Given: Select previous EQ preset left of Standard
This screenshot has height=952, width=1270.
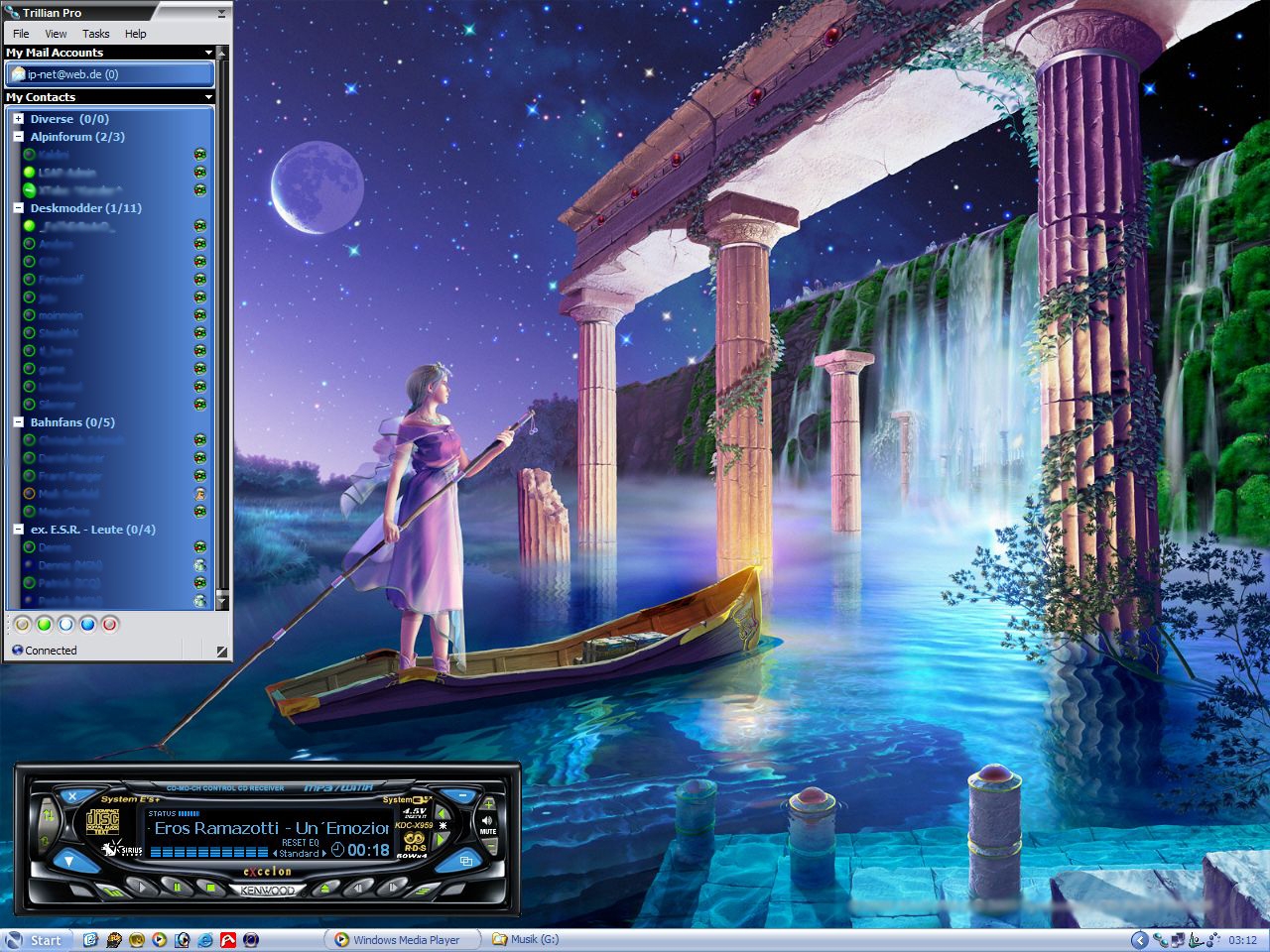Looking at the screenshot, I should [x=275, y=853].
